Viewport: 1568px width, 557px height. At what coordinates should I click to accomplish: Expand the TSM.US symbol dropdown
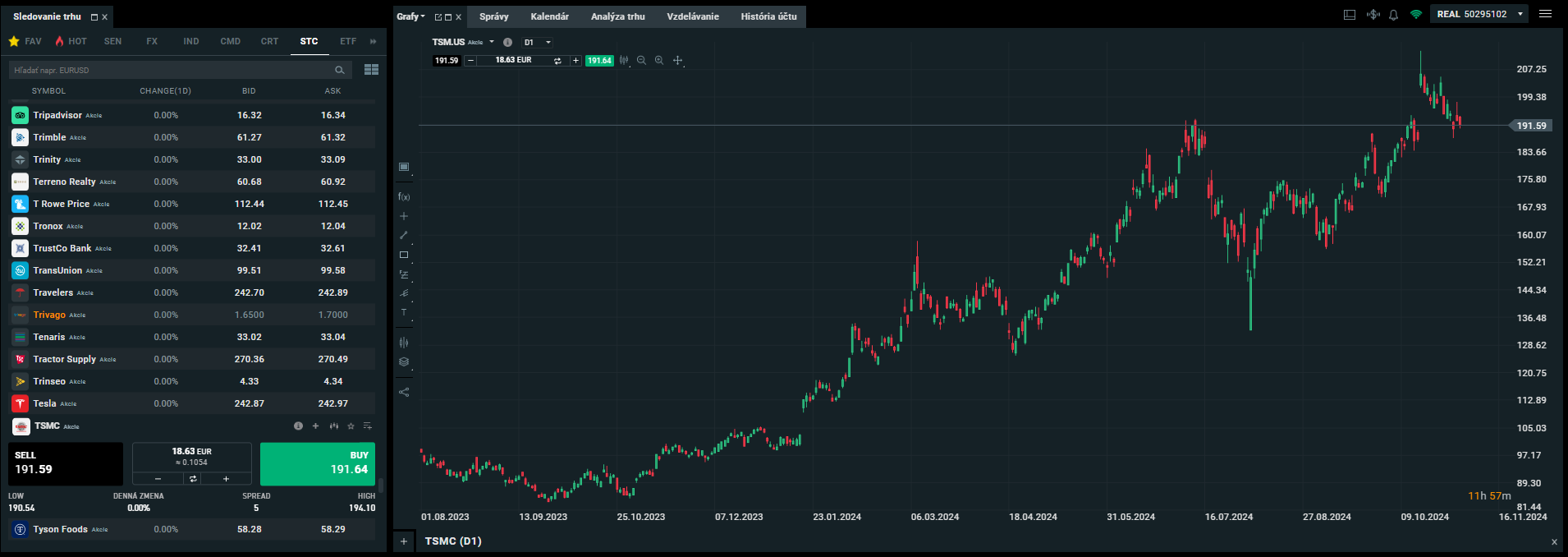tap(492, 42)
